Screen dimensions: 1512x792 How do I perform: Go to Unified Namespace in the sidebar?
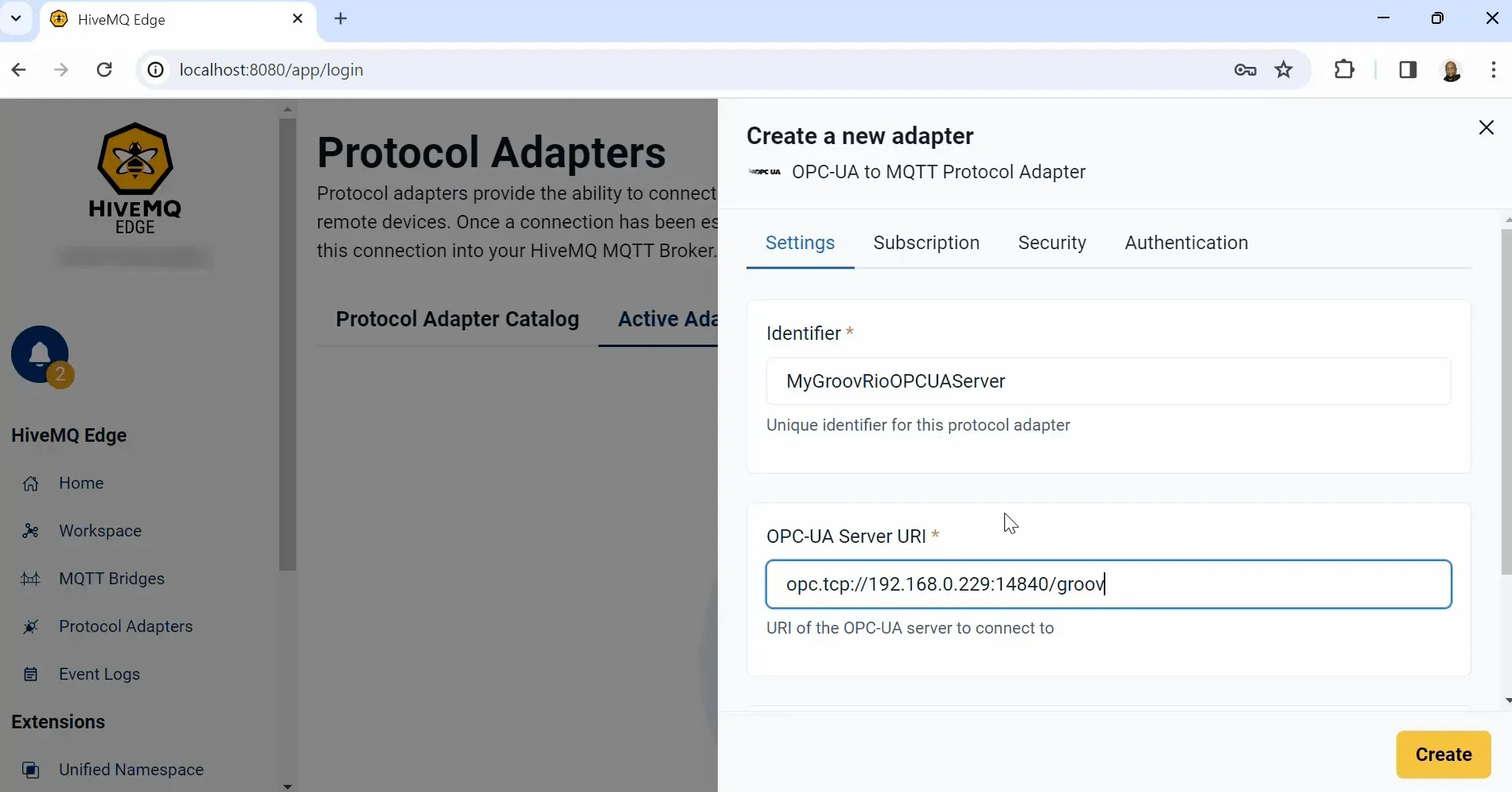coord(131,770)
